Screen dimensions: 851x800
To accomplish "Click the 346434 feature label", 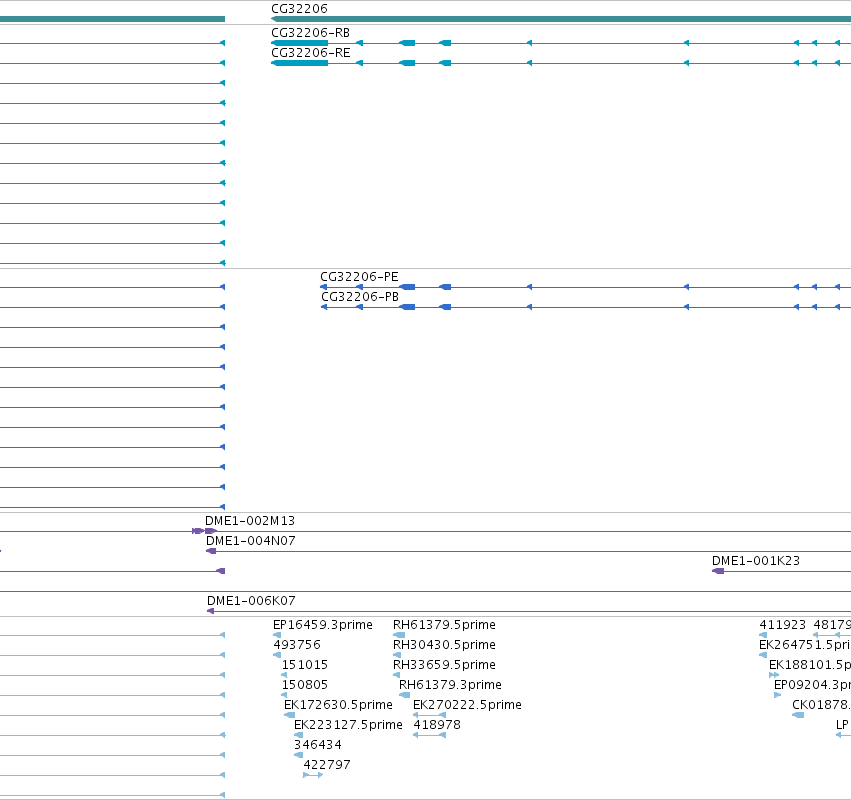I will [x=317, y=745].
